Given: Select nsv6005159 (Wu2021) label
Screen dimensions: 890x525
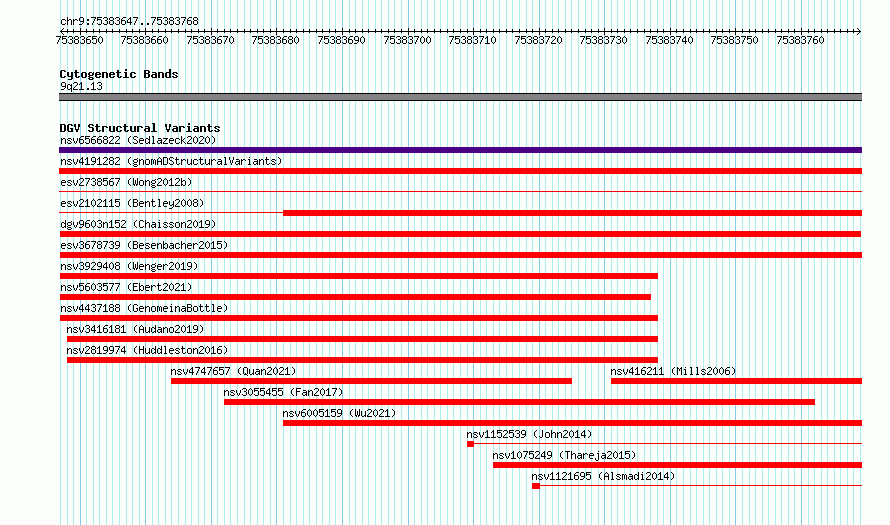Looking at the screenshot, I should (339, 413).
